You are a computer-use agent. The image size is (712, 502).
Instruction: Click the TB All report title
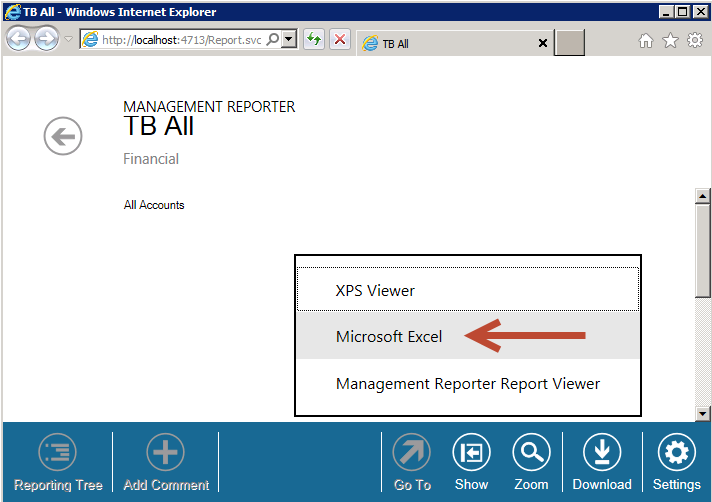(x=158, y=126)
